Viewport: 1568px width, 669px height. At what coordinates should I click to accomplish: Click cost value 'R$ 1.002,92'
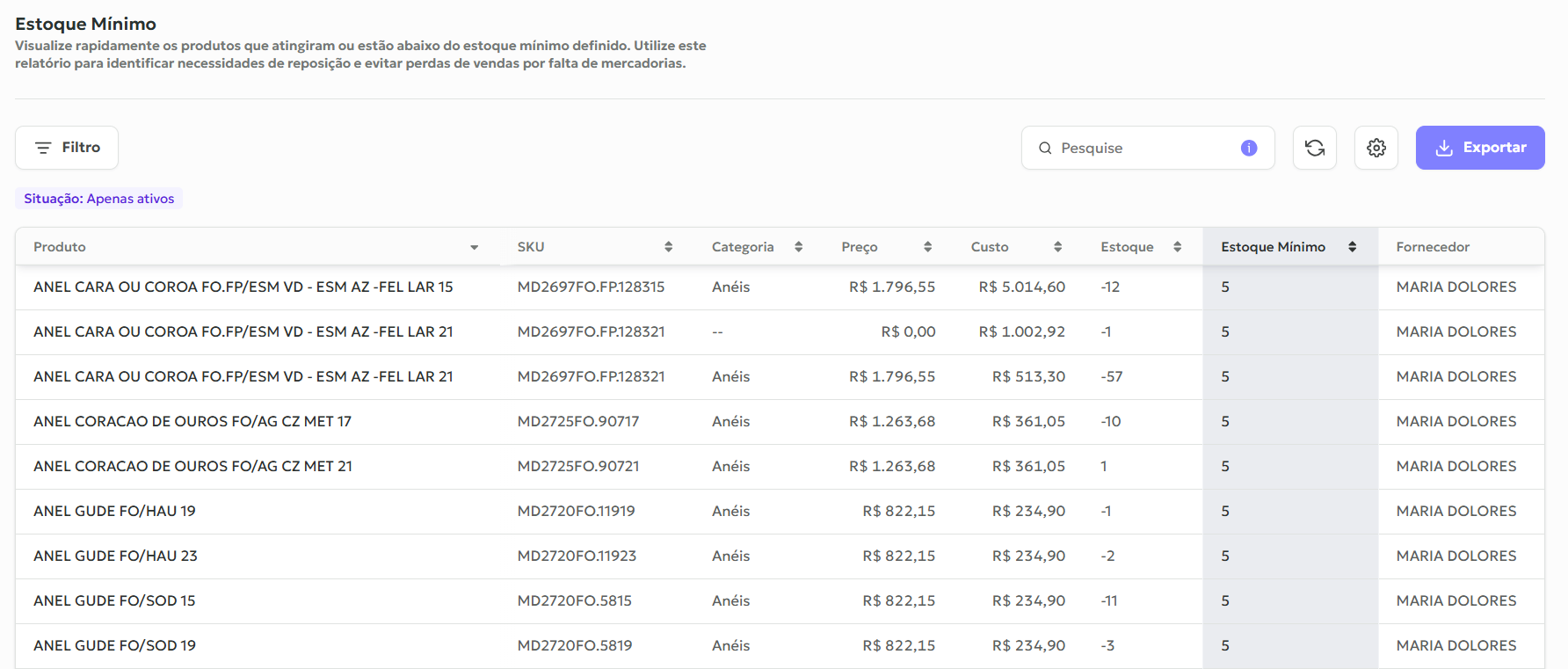(x=1021, y=331)
